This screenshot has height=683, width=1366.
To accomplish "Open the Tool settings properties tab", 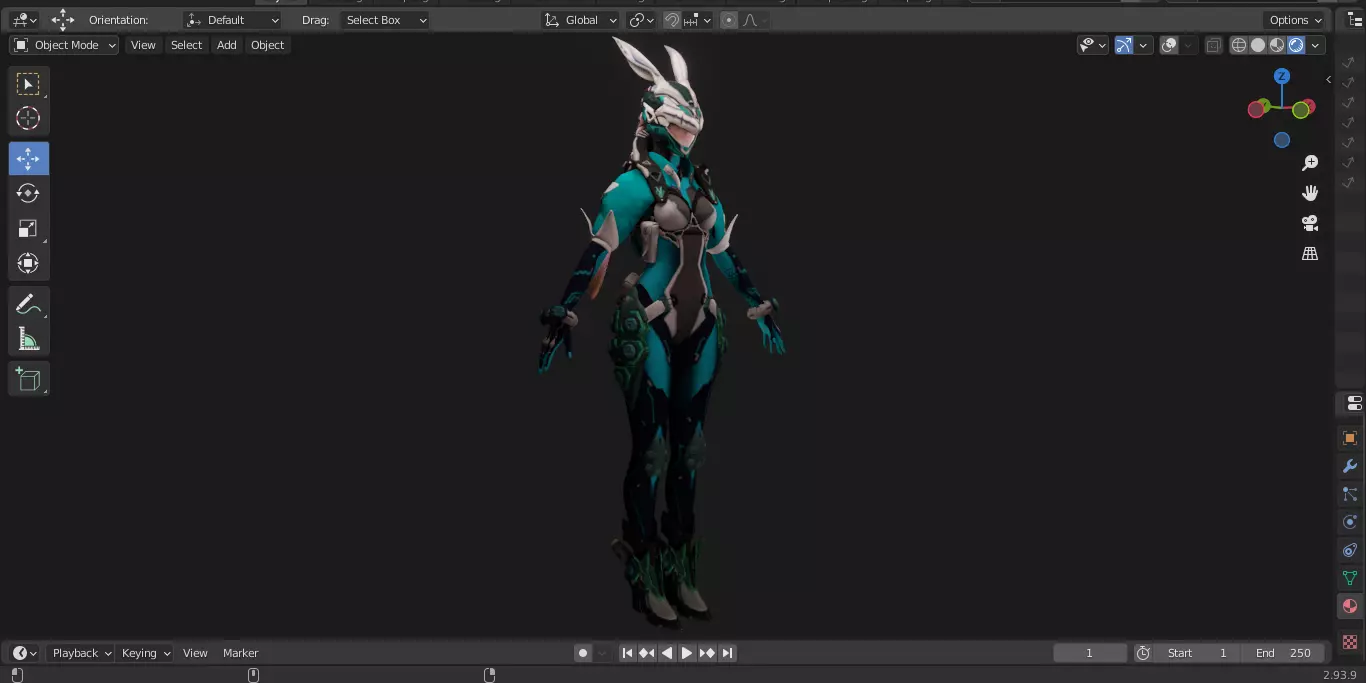I will [x=1353, y=403].
